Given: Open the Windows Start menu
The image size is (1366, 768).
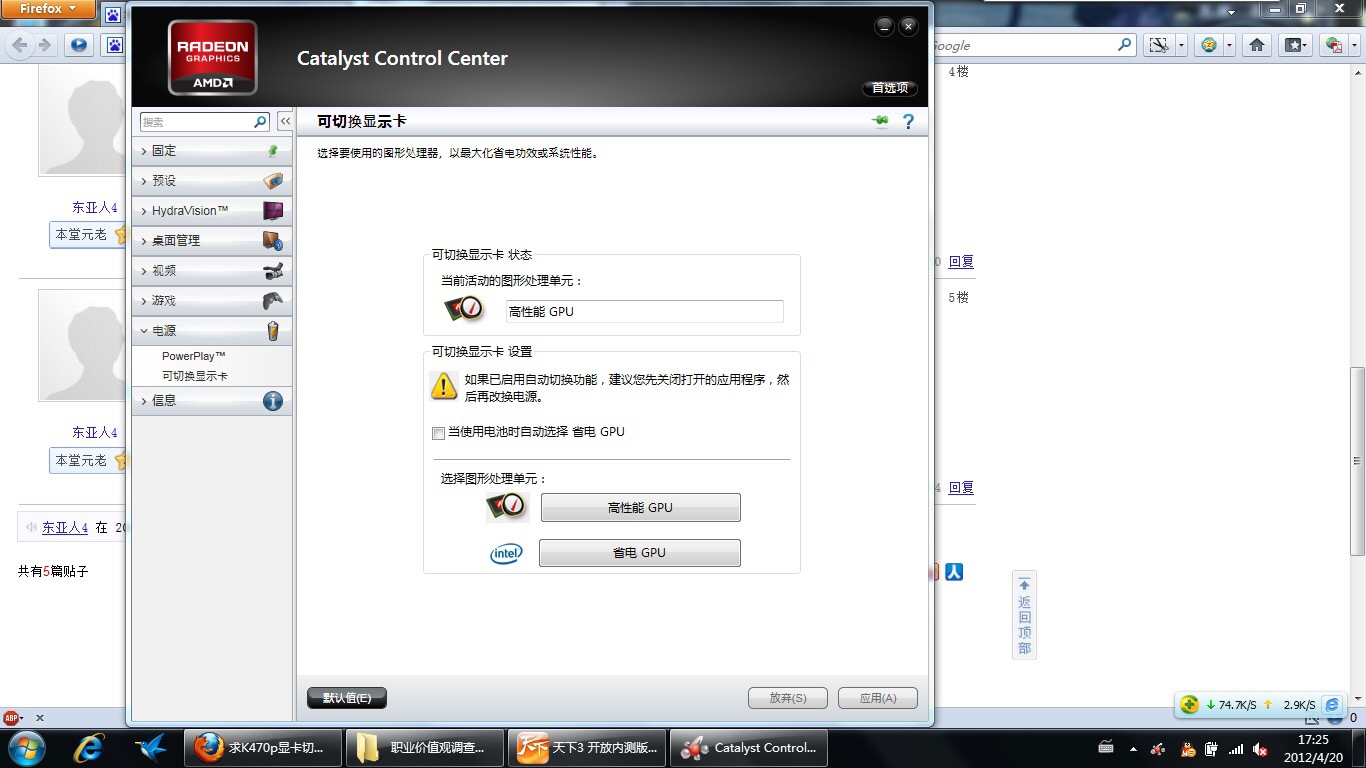Looking at the screenshot, I should click(x=25, y=747).
